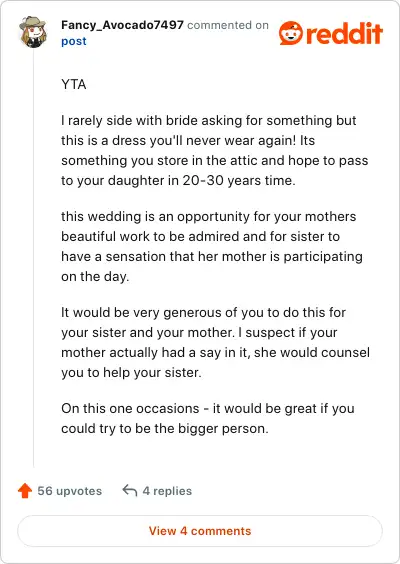The image size is (400, 564).
Task: Click the Reddit Snoo mascot logo
Action: 291,33
